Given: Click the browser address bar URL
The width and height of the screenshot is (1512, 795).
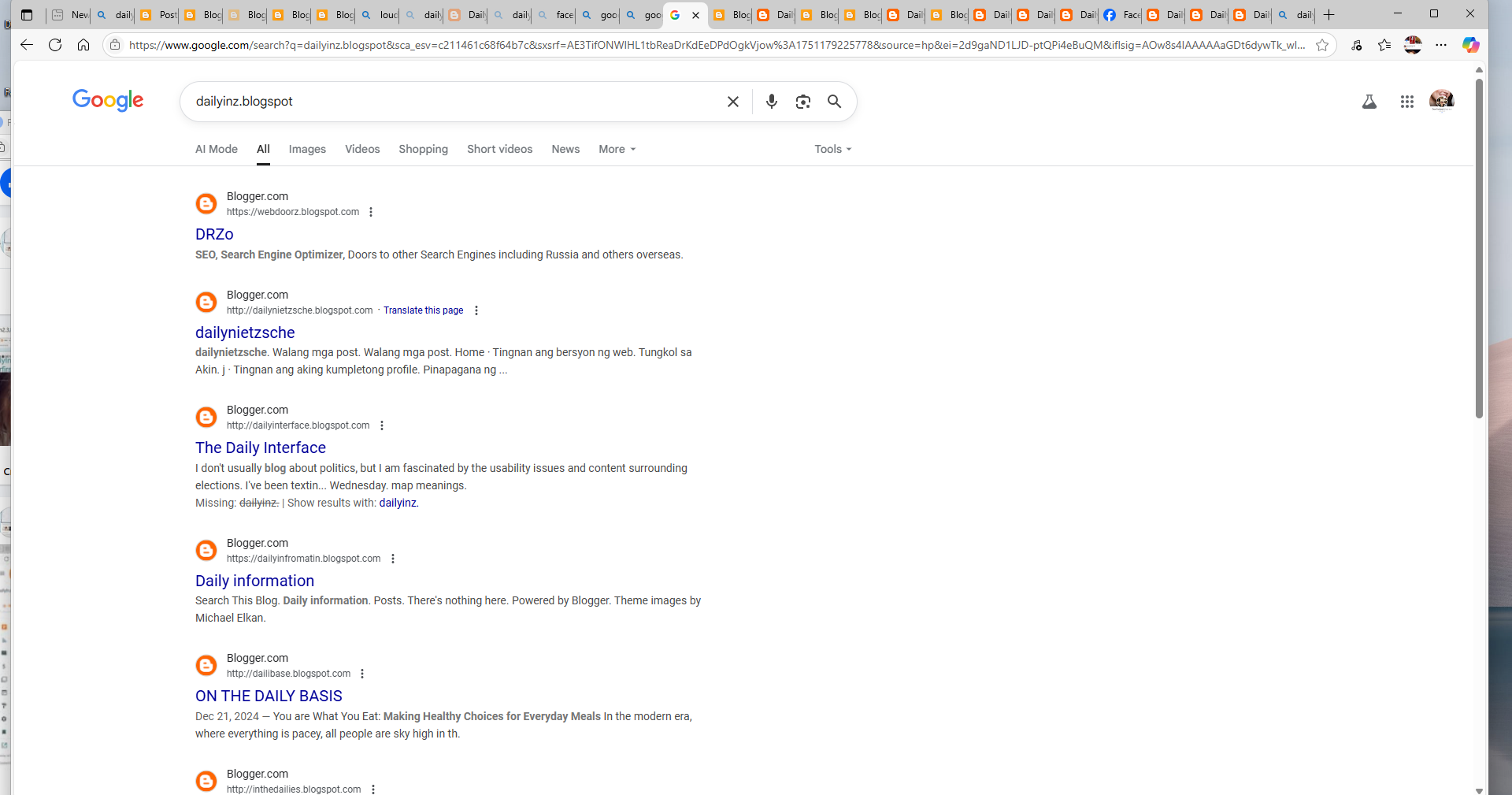Looking at the screenshot, I should tap(717, 45).
